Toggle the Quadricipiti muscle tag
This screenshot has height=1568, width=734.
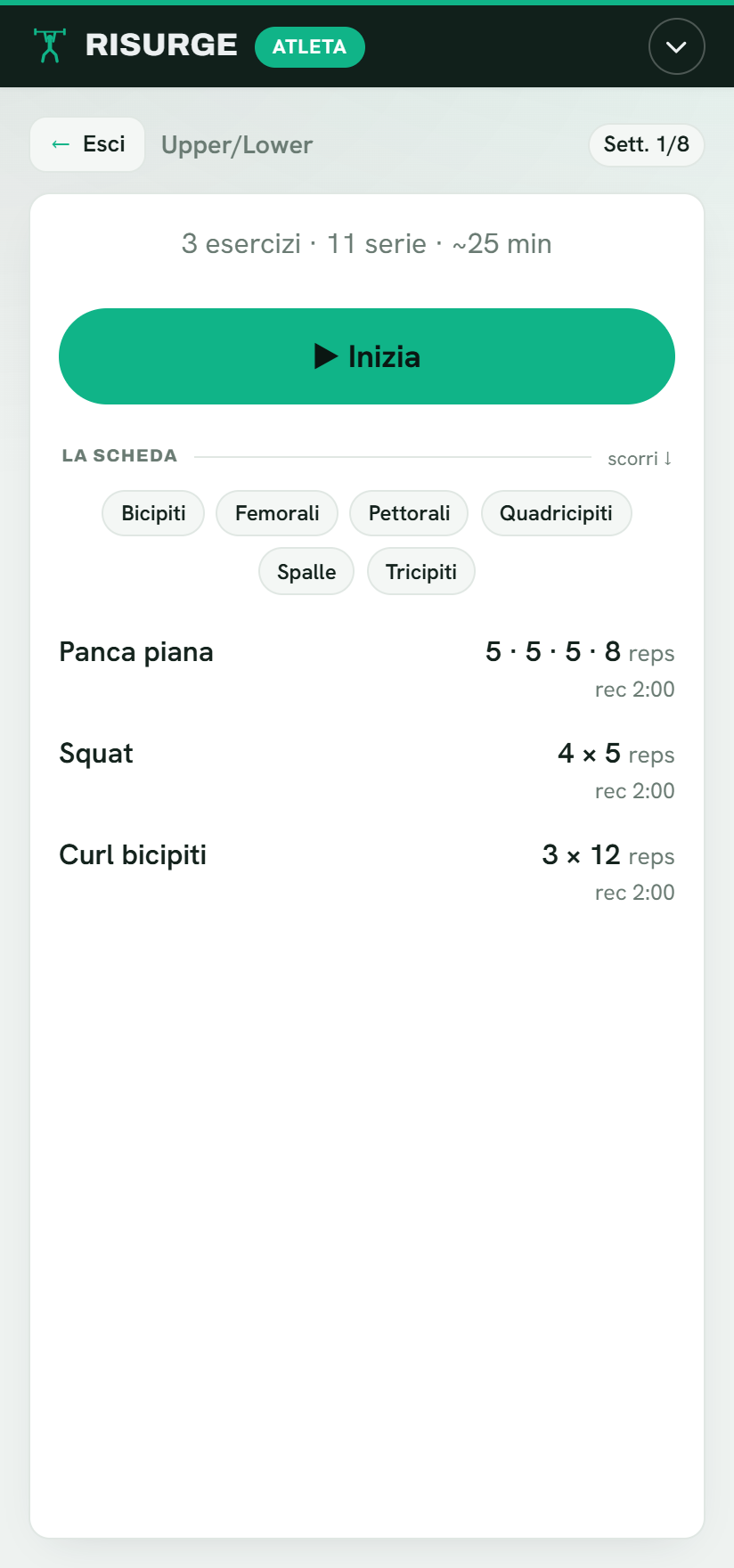point(556,513)
